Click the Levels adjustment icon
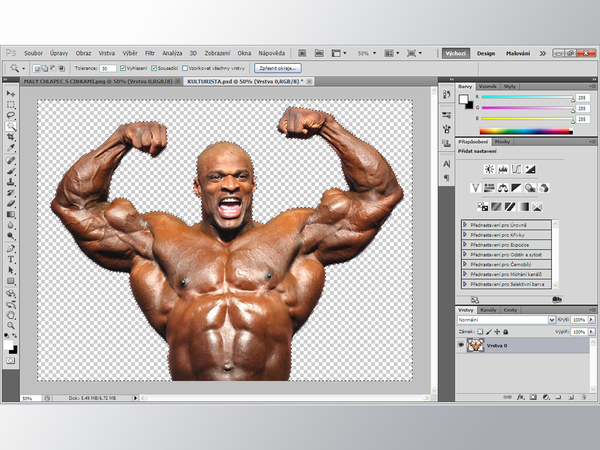Viewport: 600px width, 450px height. 503,169
